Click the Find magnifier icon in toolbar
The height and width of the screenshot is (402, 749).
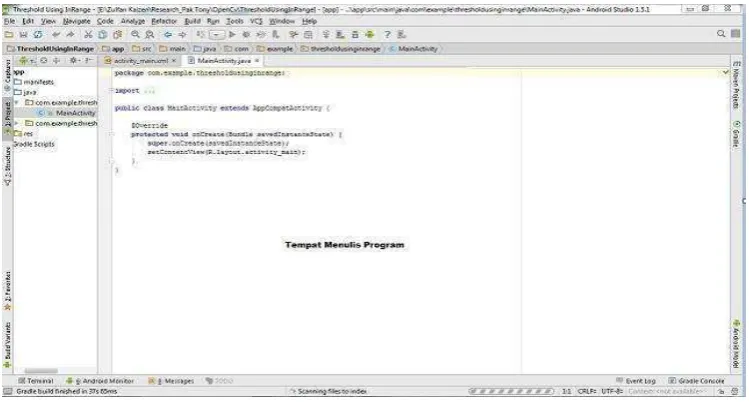tap(135, 34)
